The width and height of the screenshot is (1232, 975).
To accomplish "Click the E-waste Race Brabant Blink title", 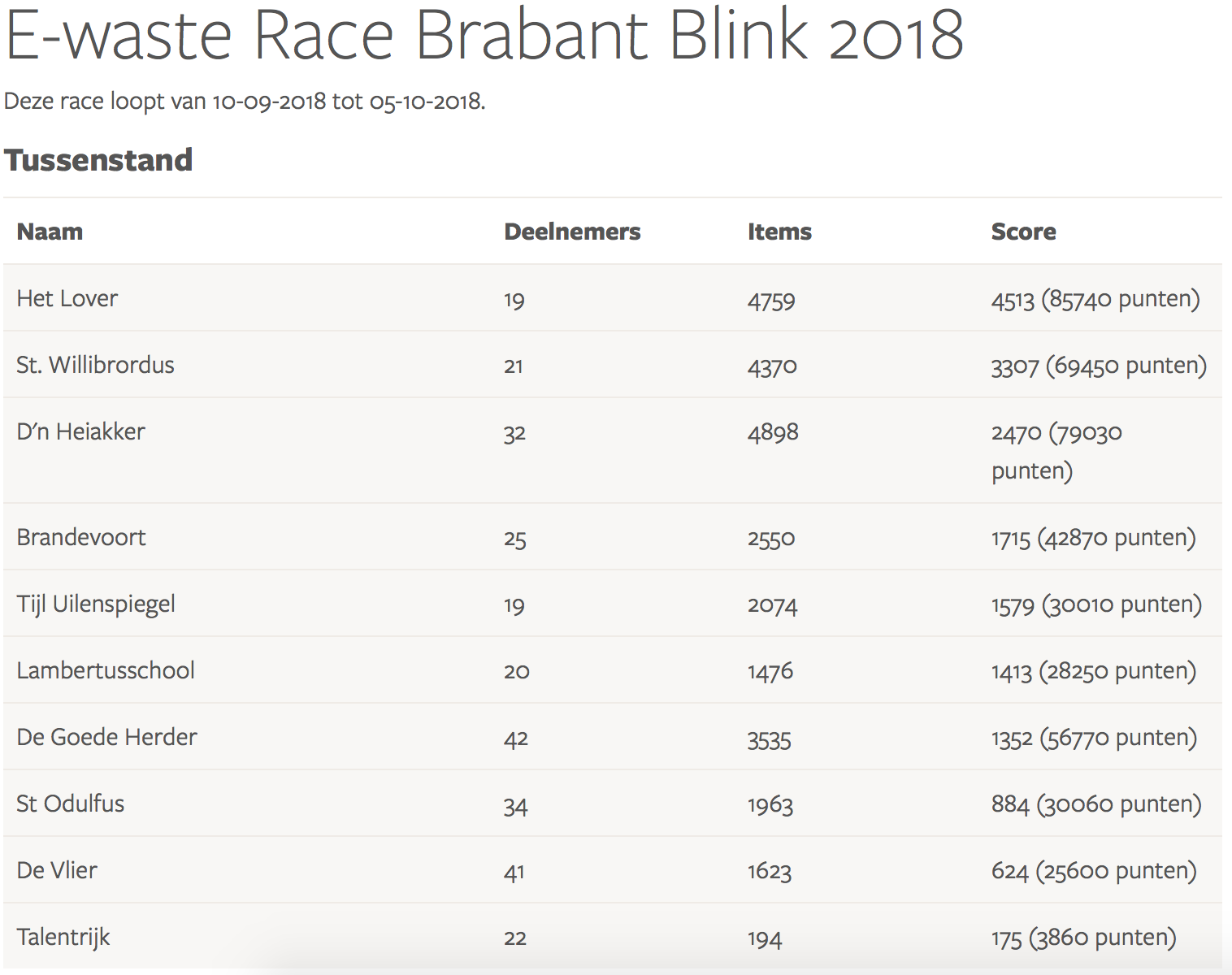I will (484, 36).
